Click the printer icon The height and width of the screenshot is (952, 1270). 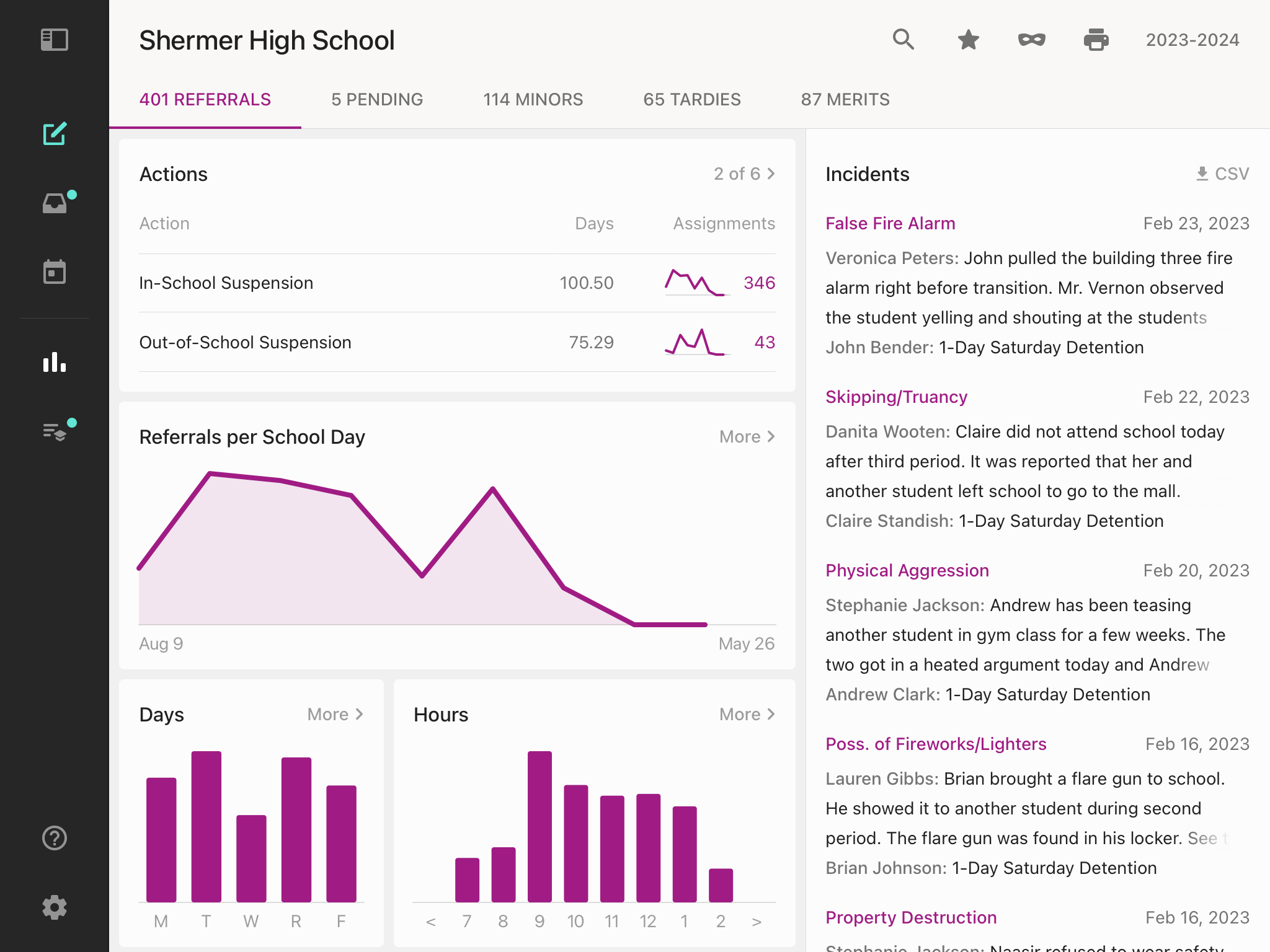pyautogui.click(x=1096, y=40)
